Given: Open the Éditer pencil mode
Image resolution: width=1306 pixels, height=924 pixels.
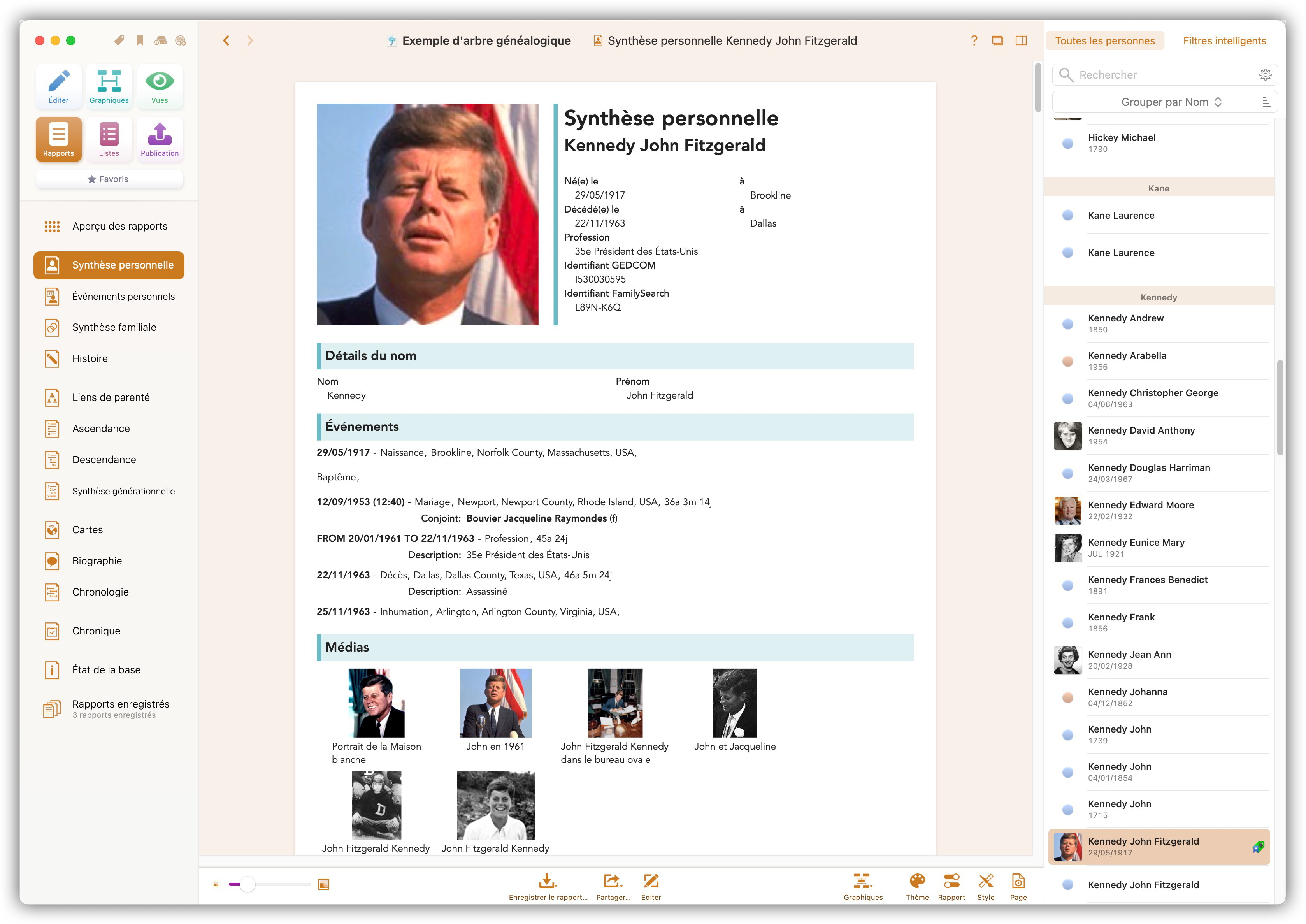Looking at the screenshot, I should coord(59,86).
